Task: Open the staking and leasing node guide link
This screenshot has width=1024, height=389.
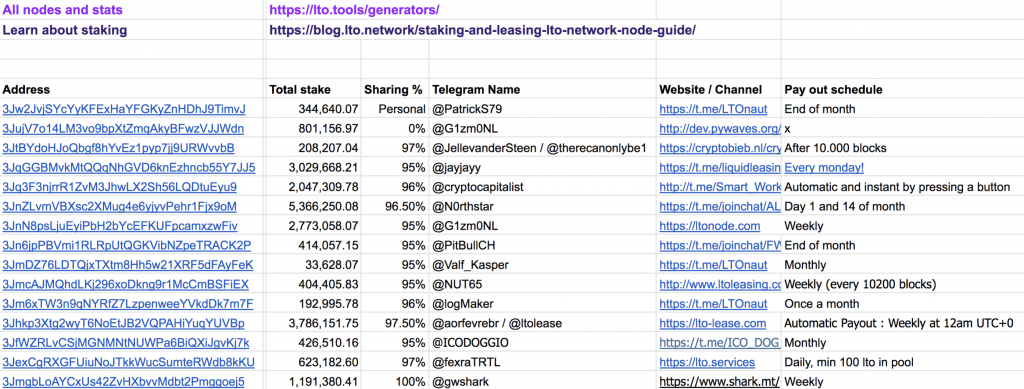Action: click(483, 30)
